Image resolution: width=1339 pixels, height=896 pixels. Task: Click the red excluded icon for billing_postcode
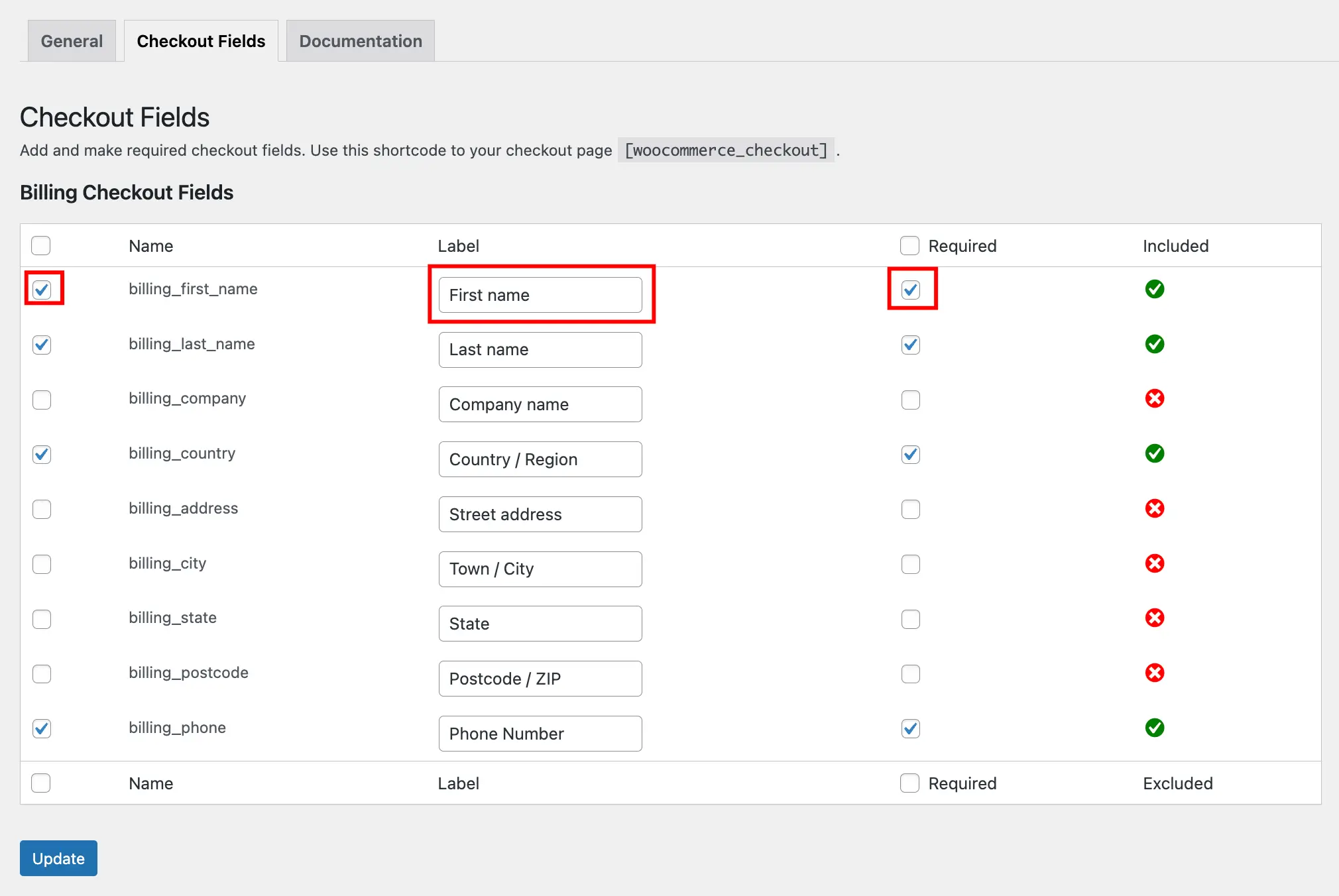click(x=1155, y=673)
